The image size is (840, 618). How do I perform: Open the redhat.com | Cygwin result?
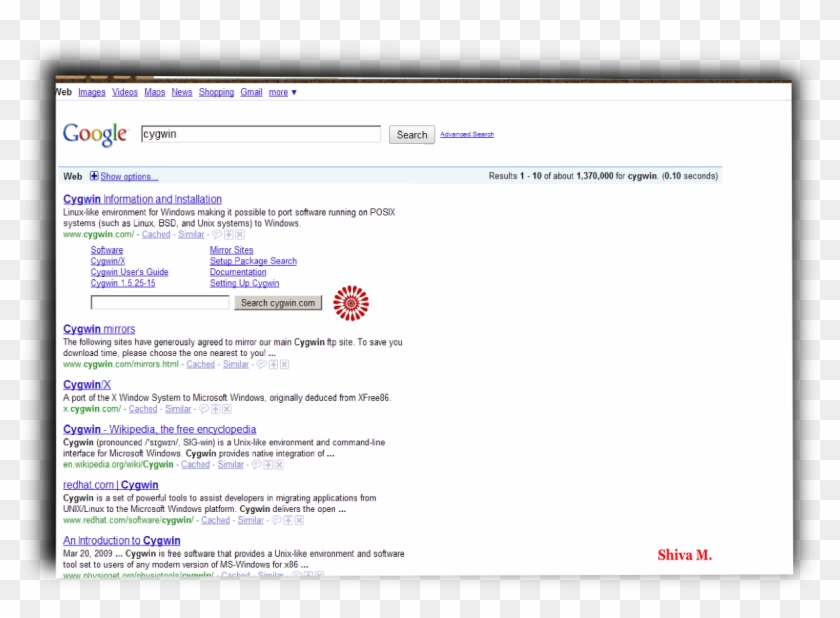[x=111, y=485]
